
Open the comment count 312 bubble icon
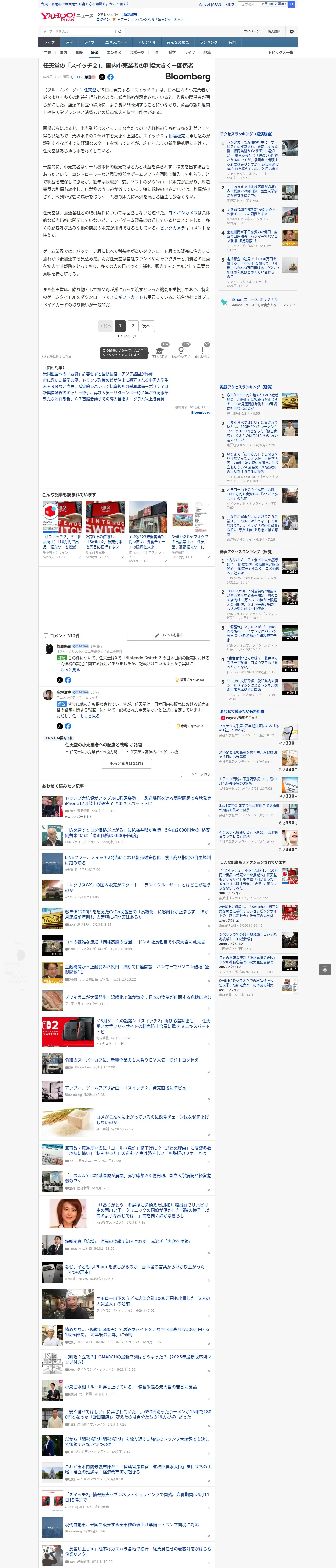pos(77,77)
